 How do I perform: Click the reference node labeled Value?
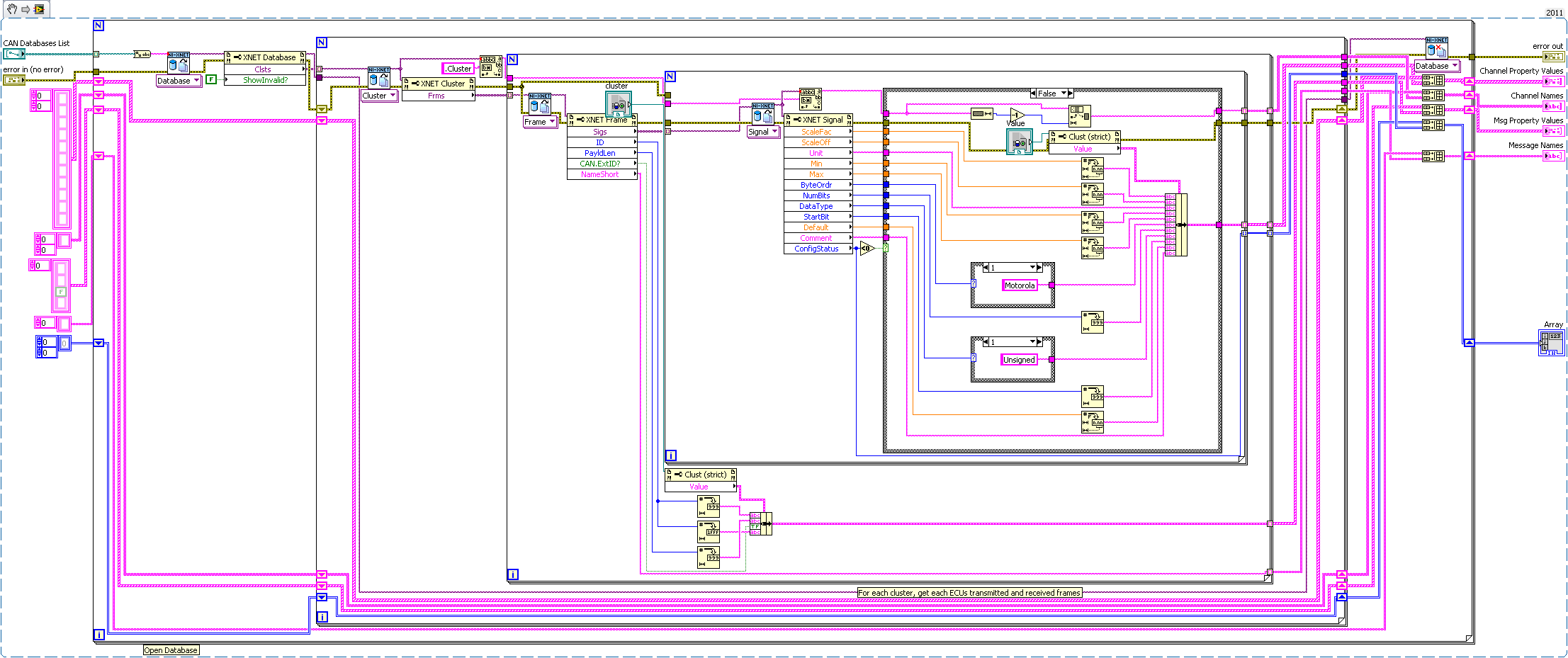click(1020, 142)
